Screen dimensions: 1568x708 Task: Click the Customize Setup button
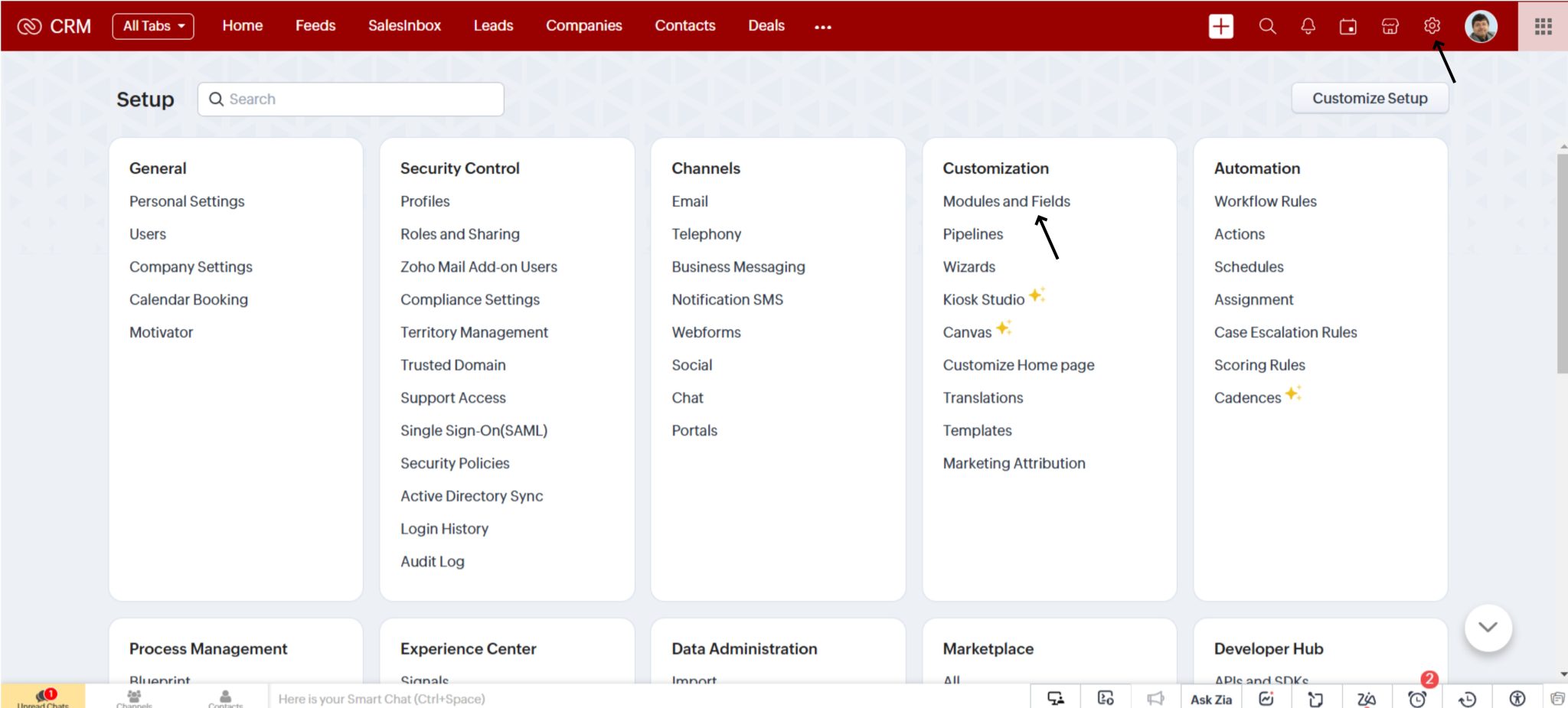click(1370, 97)
